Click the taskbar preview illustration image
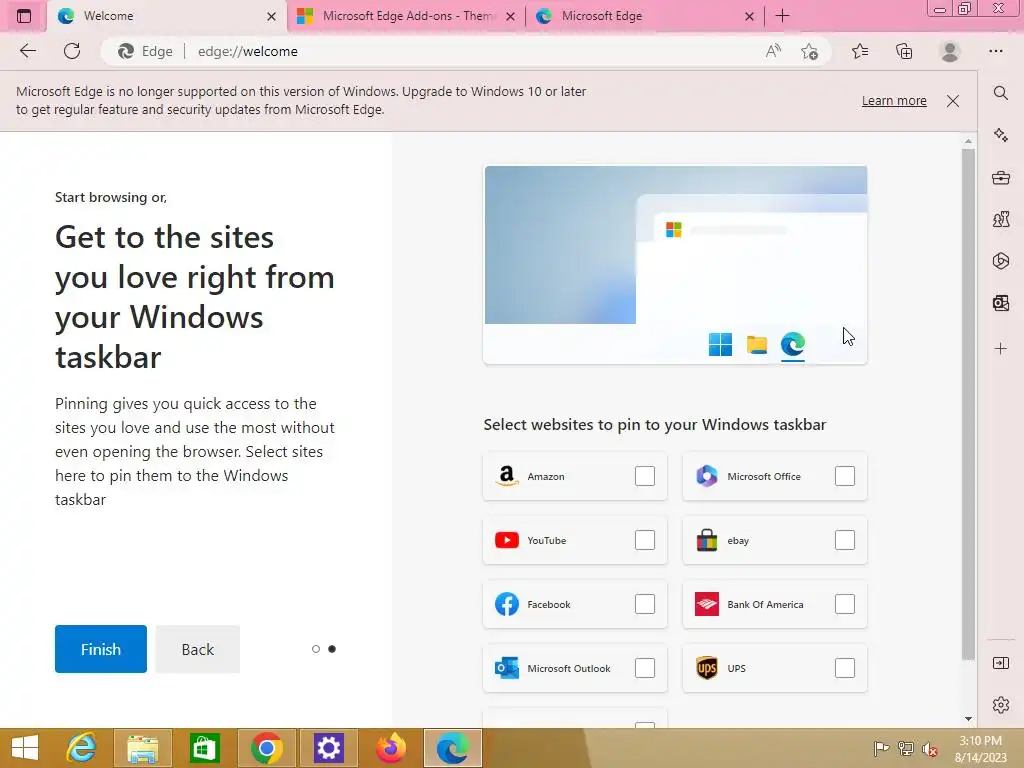The height and width of the screenshot is (768, 1024). tap(675, 264)
